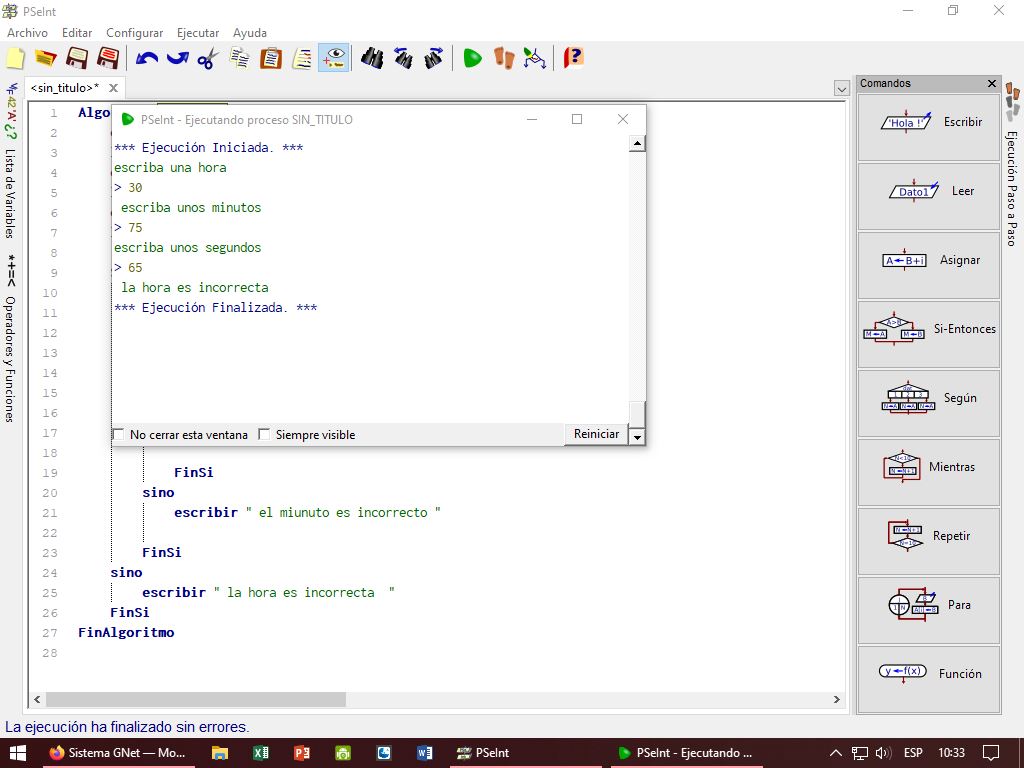Insert an Escribir command from panel
The image size is (1024, 768).
pyautogui.click(x=928, y=123)
